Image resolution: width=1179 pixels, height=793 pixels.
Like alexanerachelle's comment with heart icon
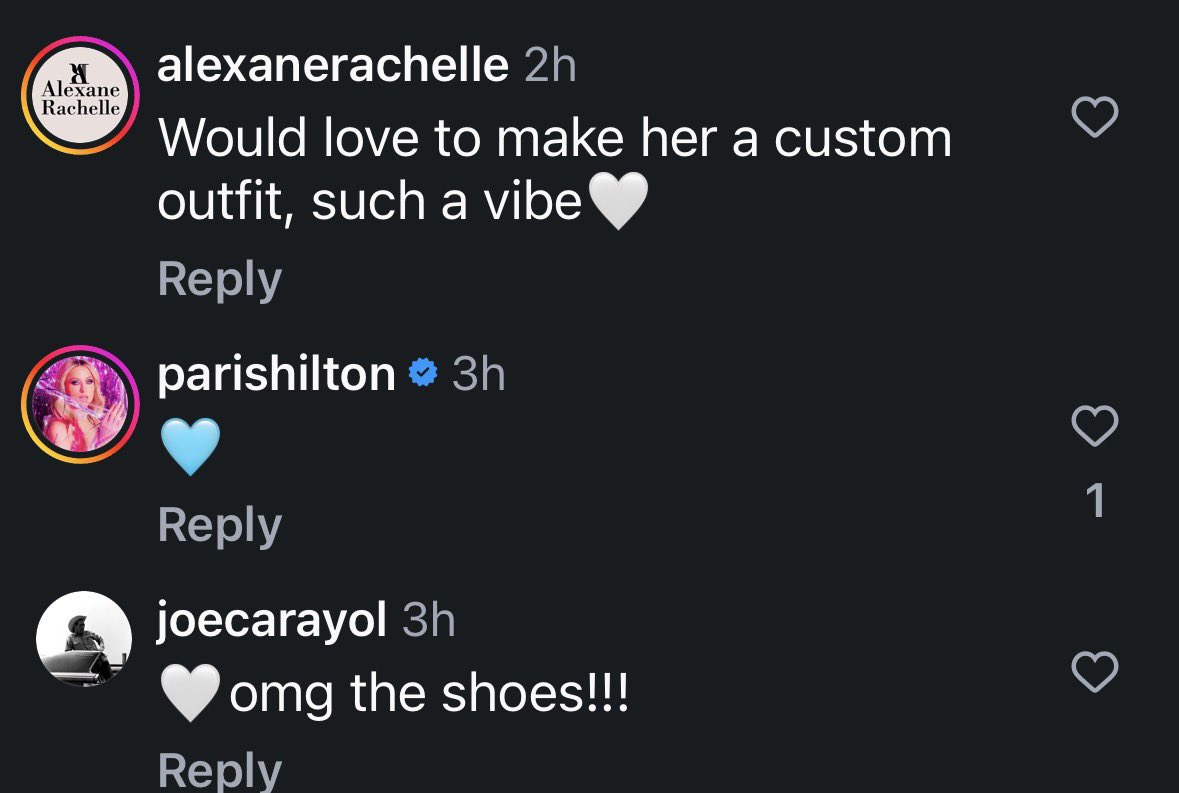pyautogui.click(x=1094, y=117)
